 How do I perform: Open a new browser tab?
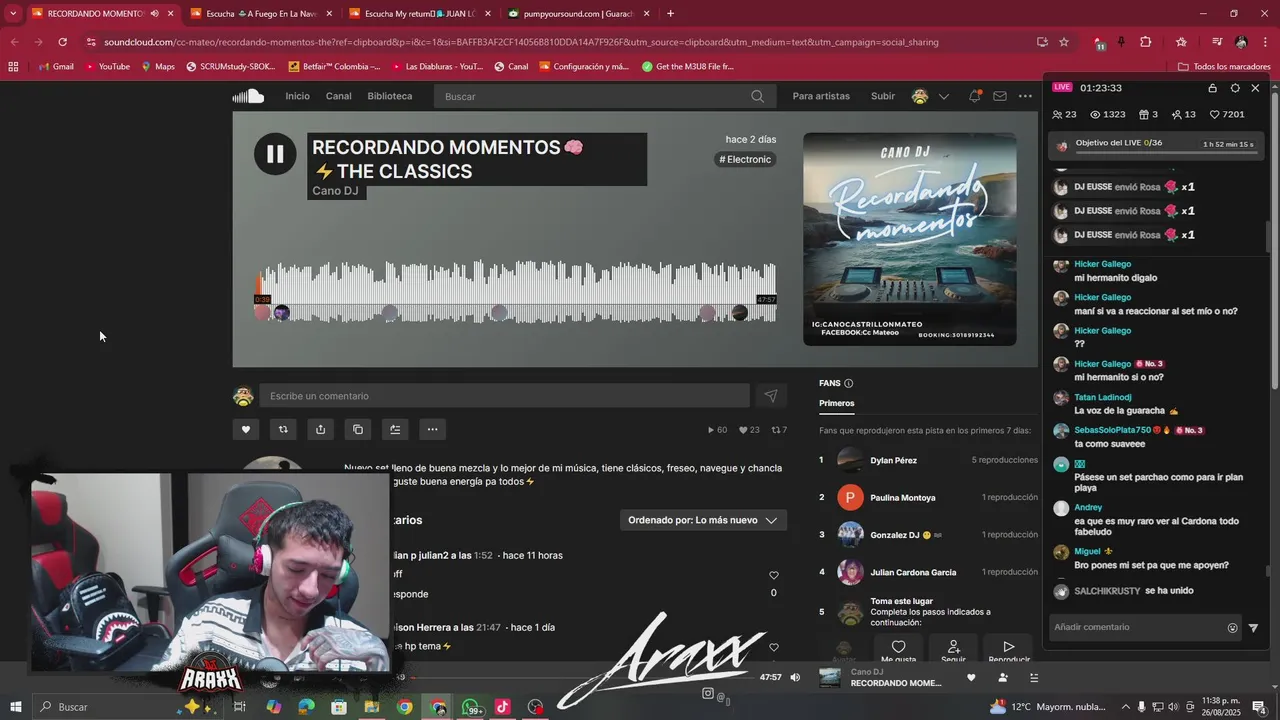pos(670,14)
